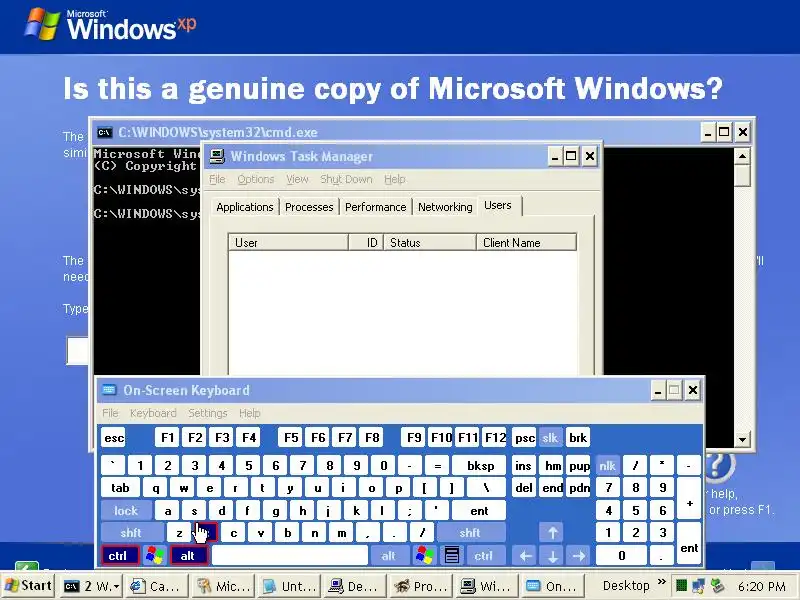Select the Users tab
The height and width of the screenshot is (600, 800).
tap(498, 205)
